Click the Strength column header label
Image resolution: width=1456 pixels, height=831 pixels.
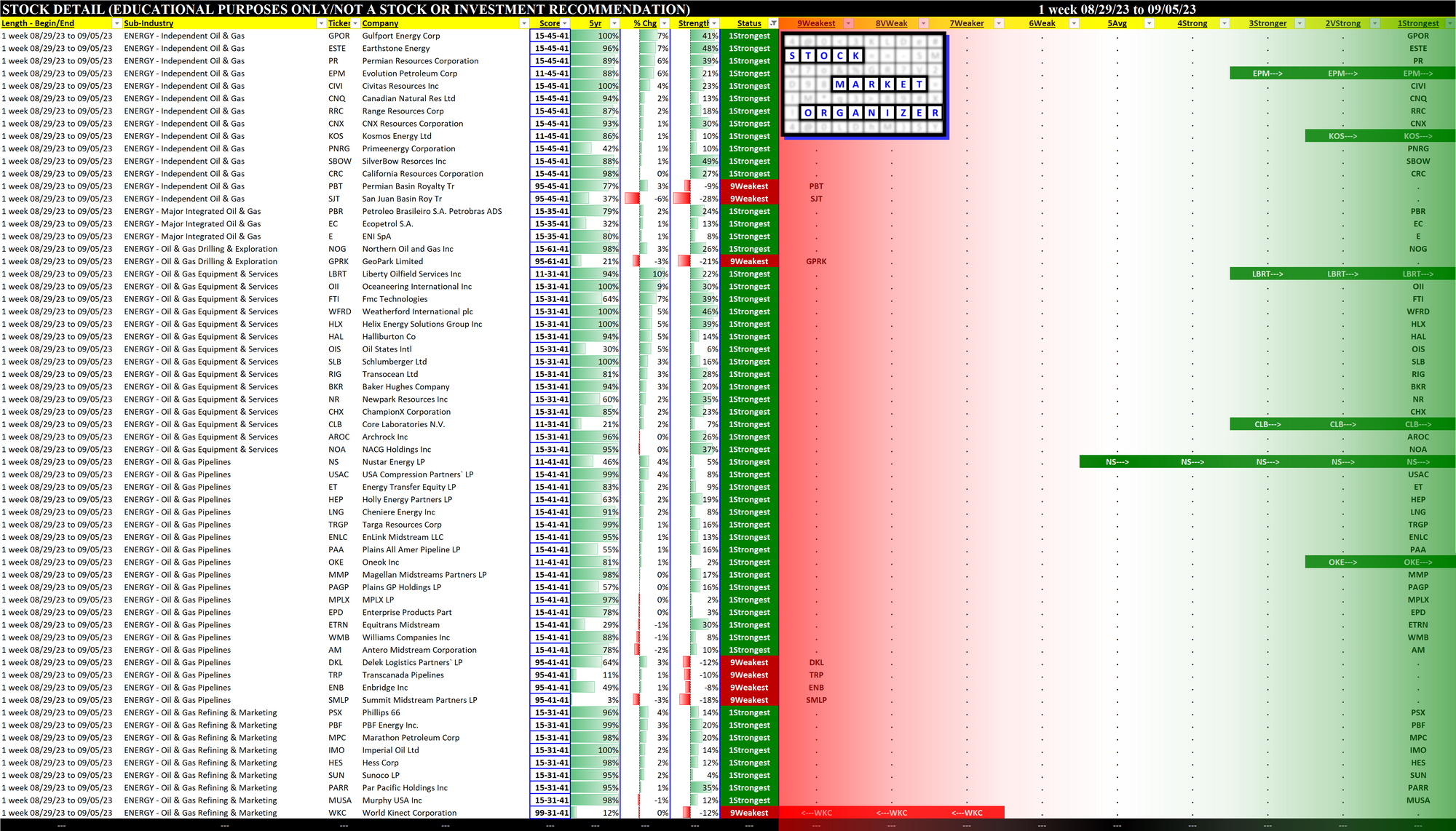click(x=693, y=23)
